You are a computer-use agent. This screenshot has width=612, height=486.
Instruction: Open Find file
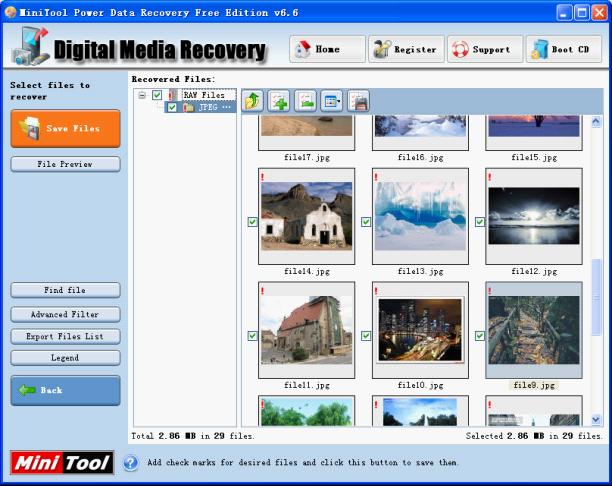[x=66, y=290]
